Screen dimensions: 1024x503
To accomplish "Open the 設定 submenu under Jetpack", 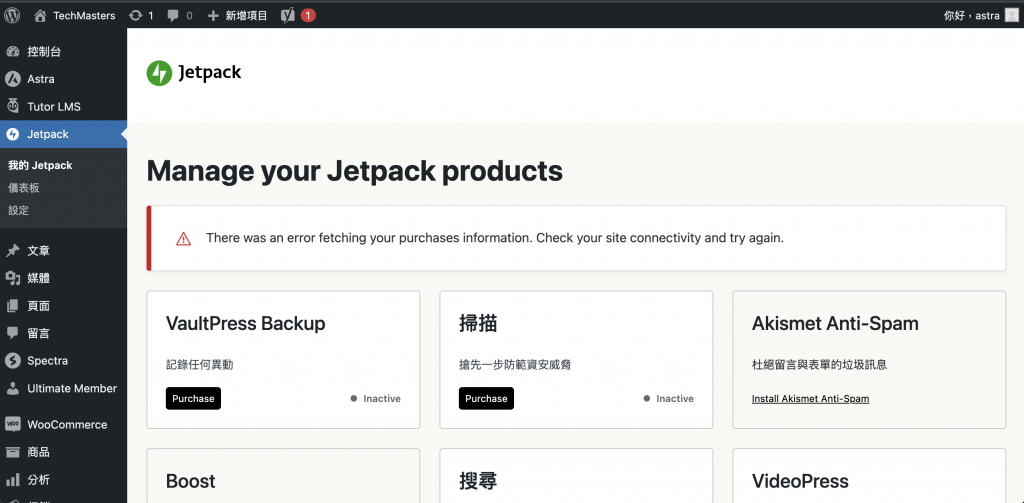I will click(x=18, y=210).
